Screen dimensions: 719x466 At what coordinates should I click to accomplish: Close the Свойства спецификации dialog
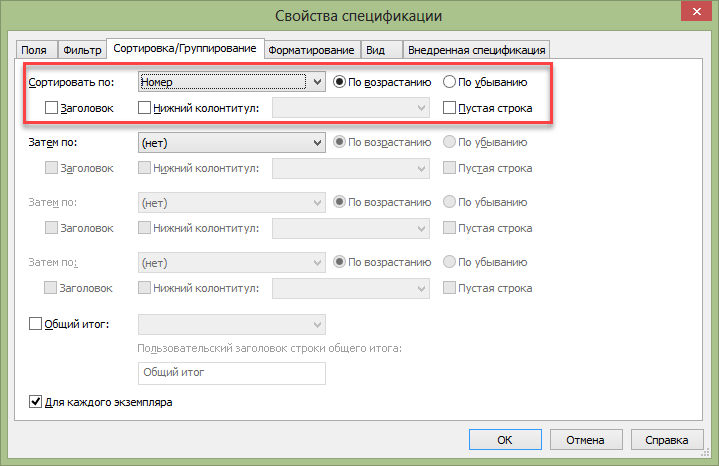pos(696,11)
